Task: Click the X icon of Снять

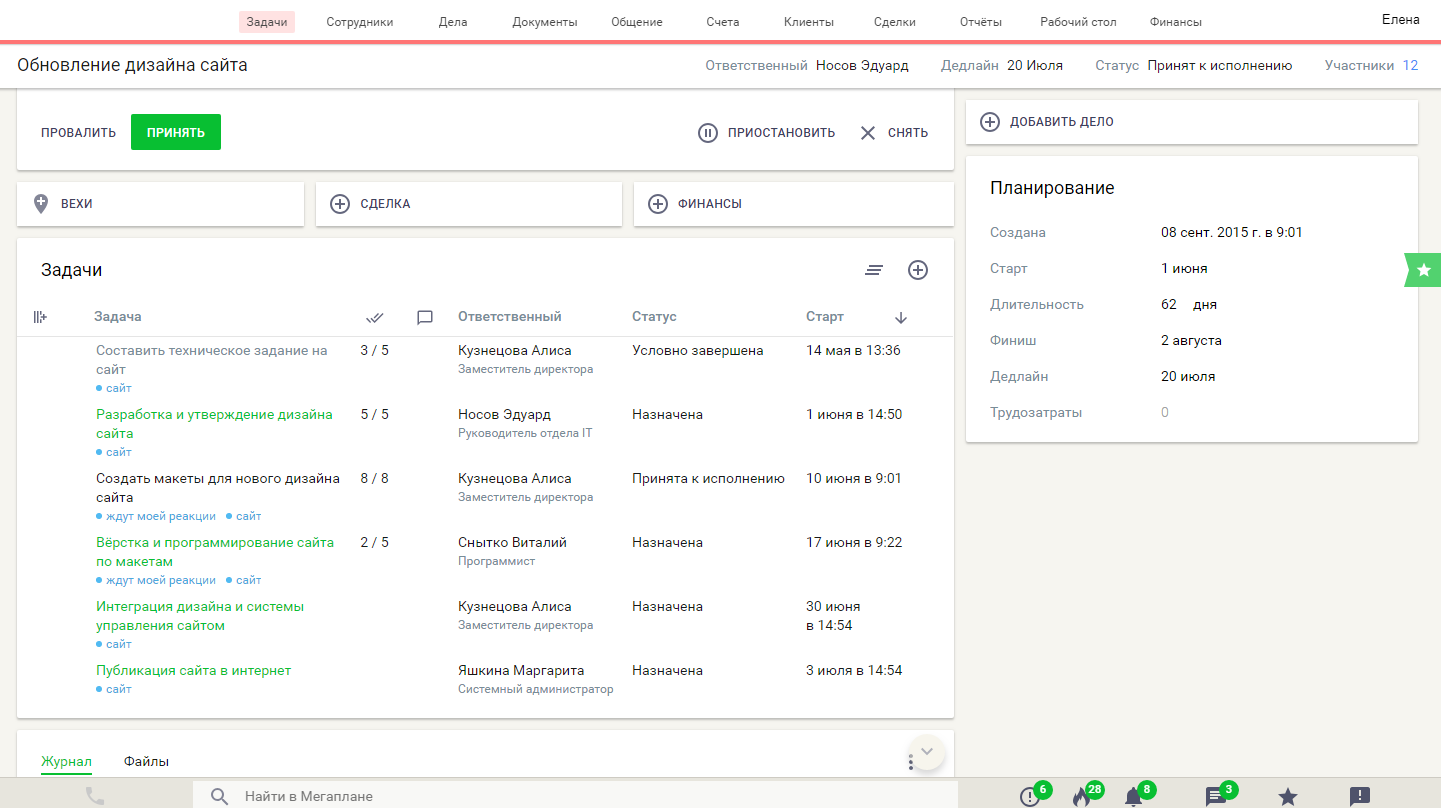Action: coord(868,133)
